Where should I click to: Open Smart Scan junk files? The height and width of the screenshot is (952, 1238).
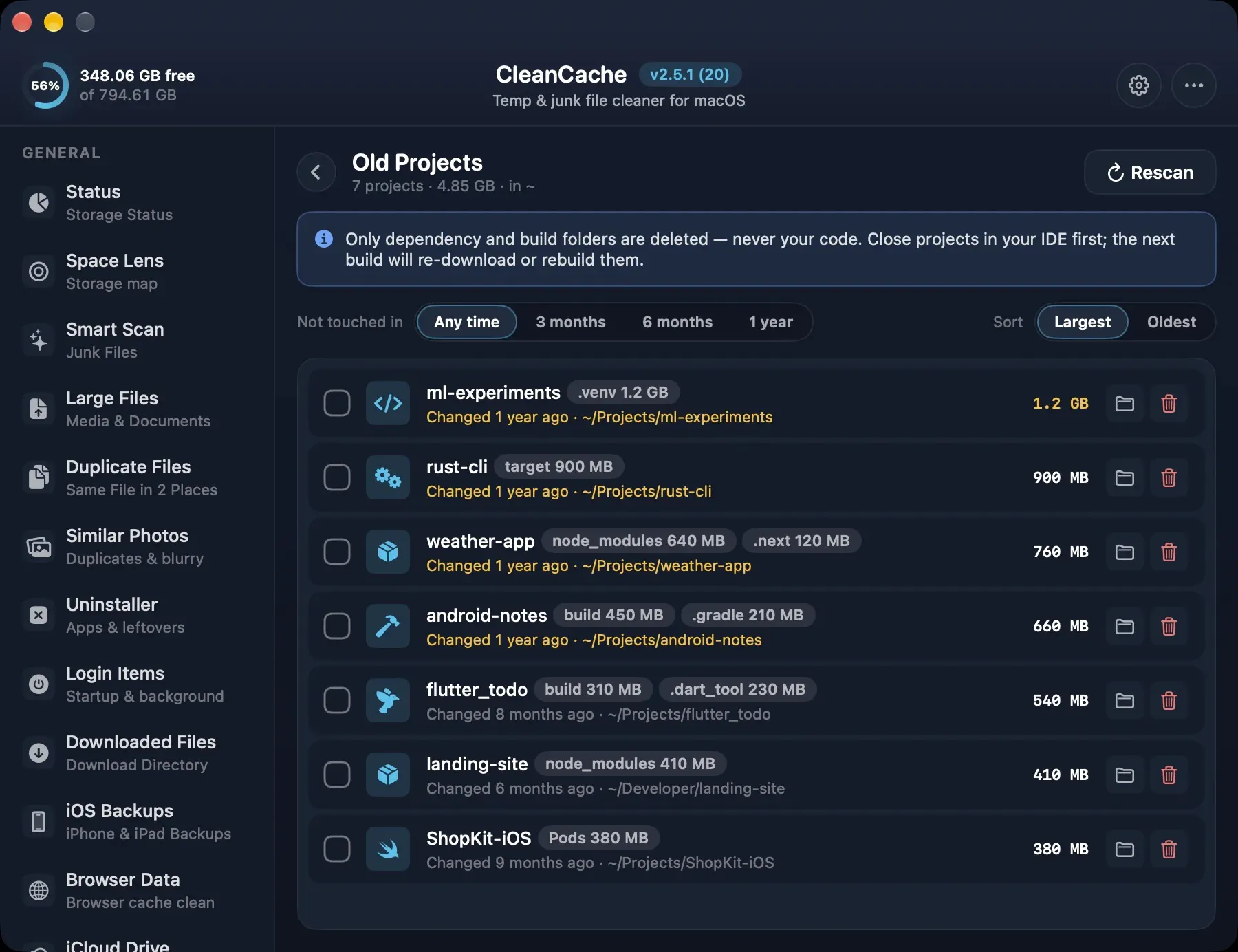[x=138, y=340]
